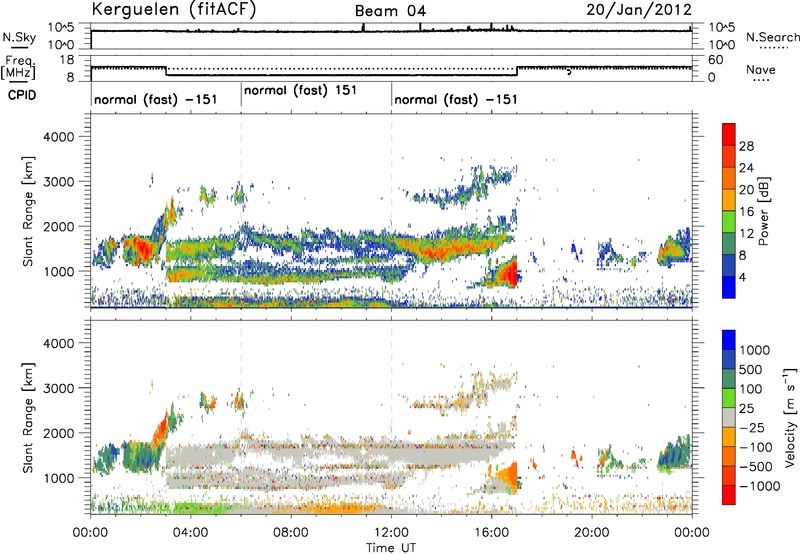Click the "20" tick on Power colorbar
This screenshot has height=554, width=800.
coord(746,190)
